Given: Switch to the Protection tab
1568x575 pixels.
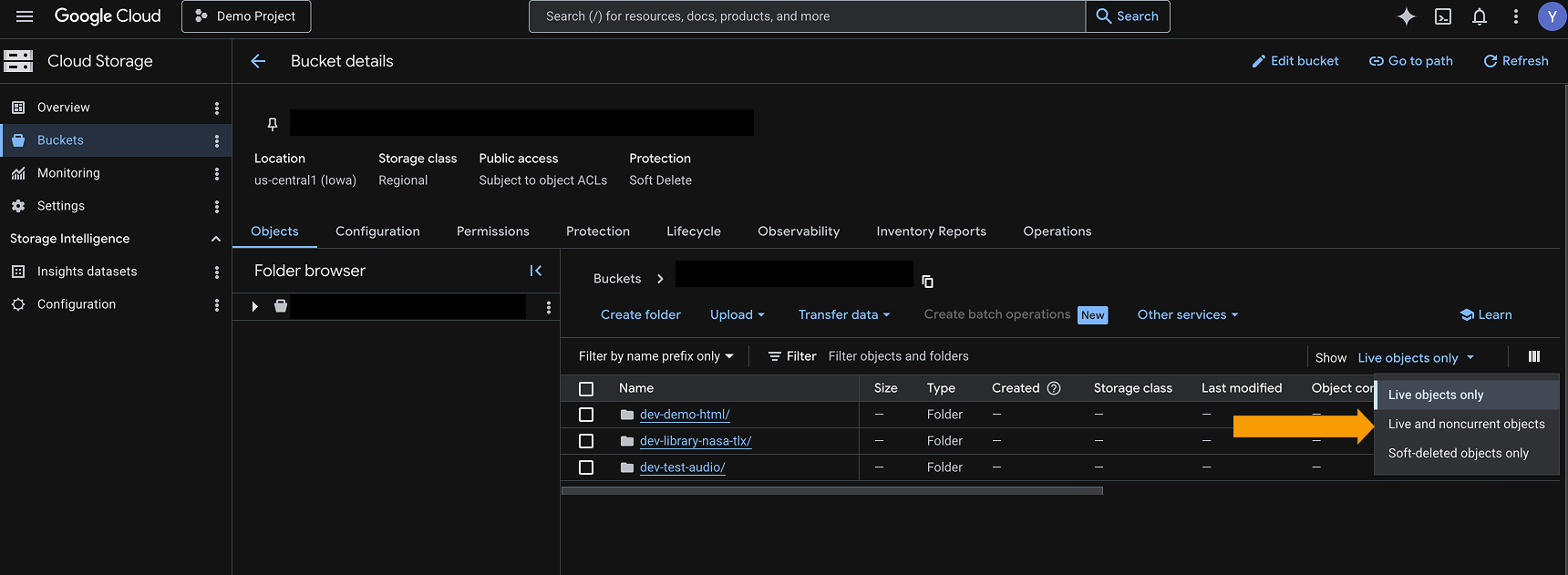Looking at the screenshot, I should point(598,231).
